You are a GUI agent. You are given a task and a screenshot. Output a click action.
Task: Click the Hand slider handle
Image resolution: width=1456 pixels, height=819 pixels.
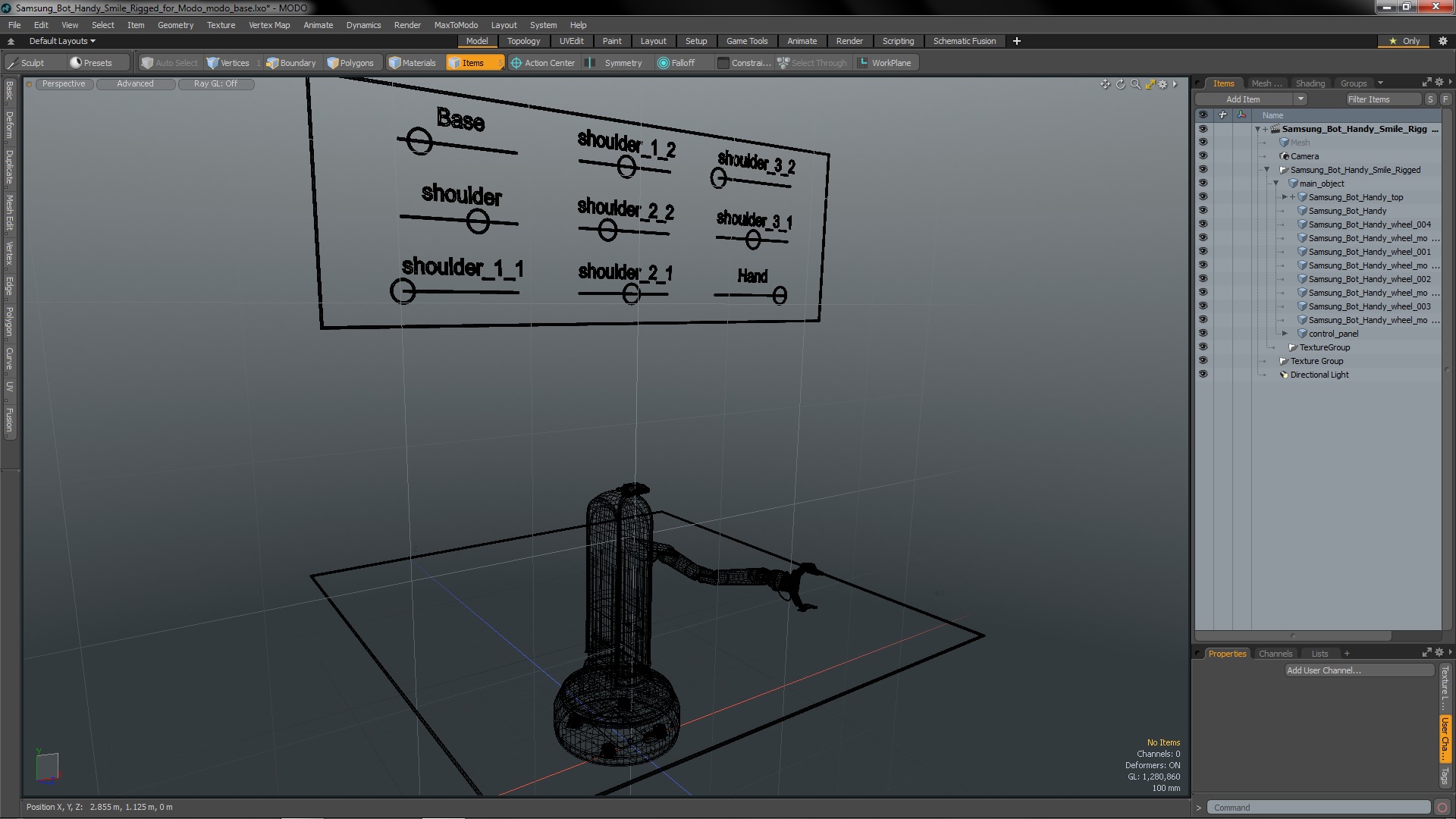[780, 296]
